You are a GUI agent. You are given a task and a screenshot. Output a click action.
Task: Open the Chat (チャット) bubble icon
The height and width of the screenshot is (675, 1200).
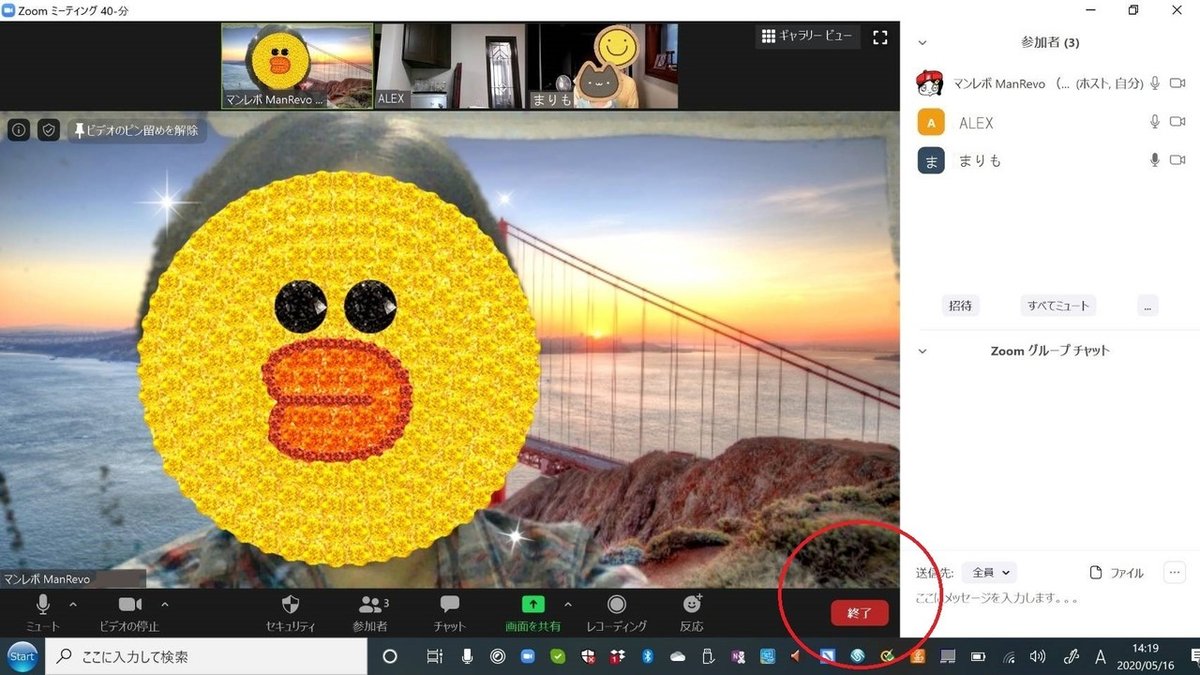click(x=450, y=612)
